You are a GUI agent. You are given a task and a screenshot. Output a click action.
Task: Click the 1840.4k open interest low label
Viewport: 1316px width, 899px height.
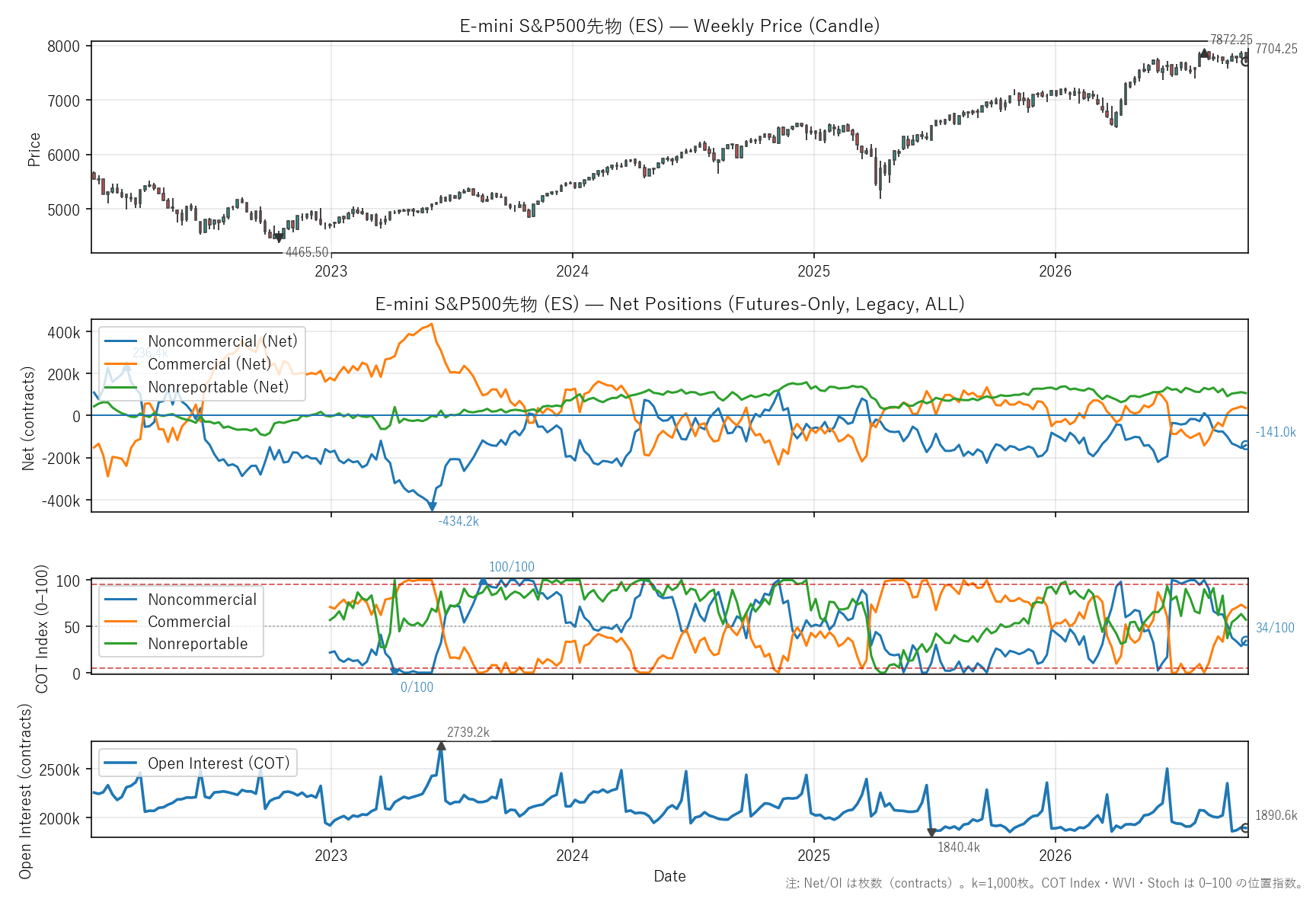click(959, 847)
